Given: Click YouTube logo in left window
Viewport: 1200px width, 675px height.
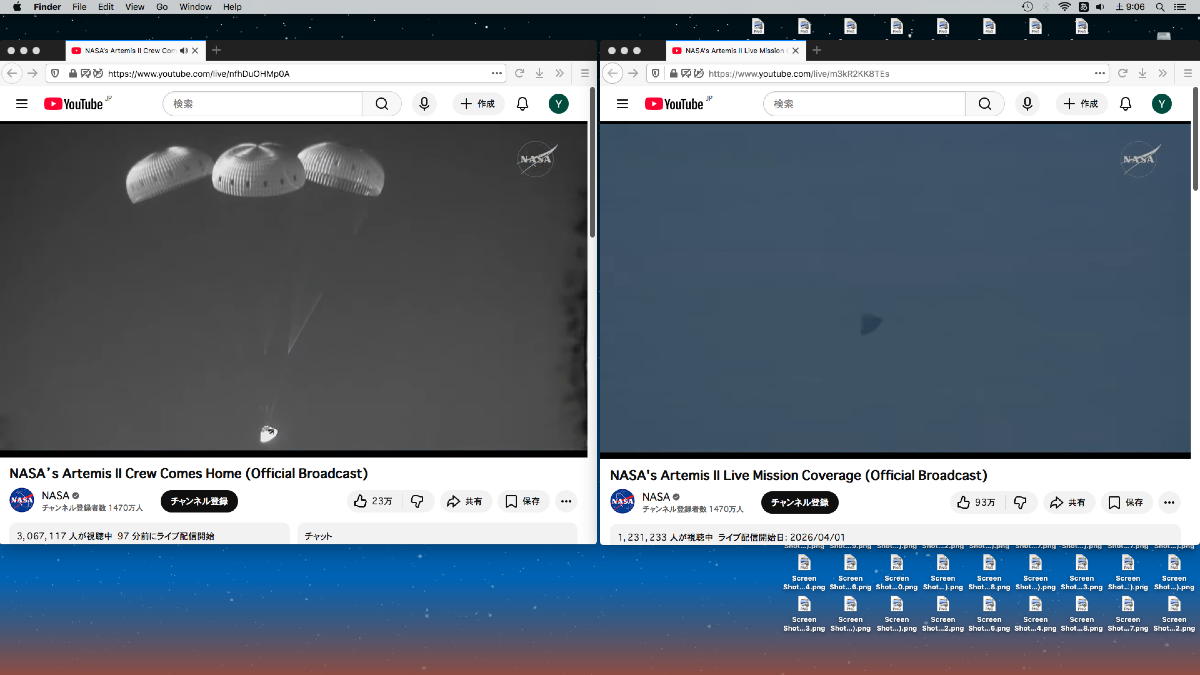Looking at the screenshot, I should click(73, 104).
